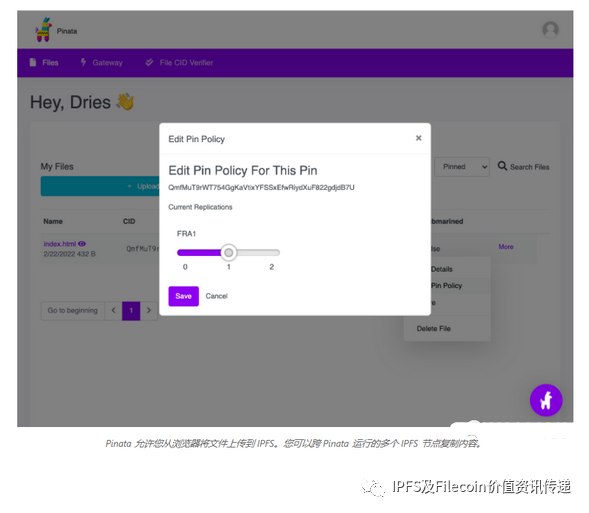Save the pin policy changes
Viewport: 589px width, 513px height.
point(183,296)
